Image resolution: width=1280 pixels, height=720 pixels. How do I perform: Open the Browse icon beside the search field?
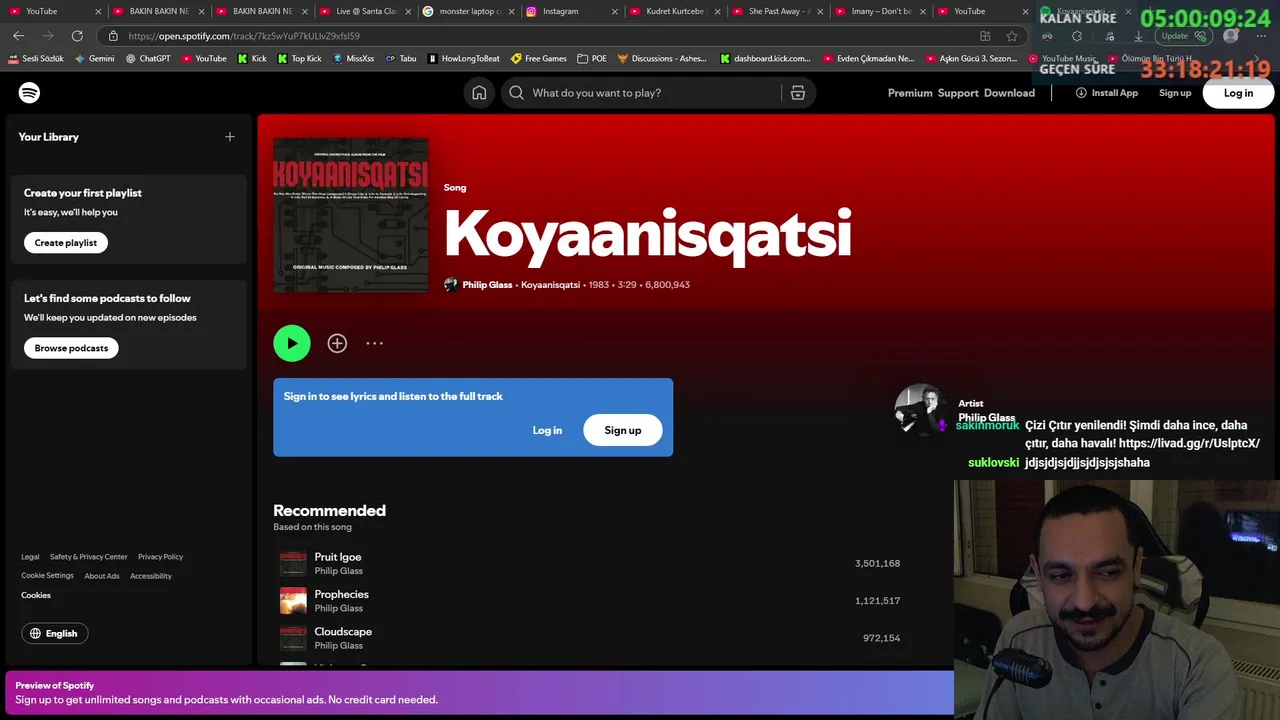point(798,93)
